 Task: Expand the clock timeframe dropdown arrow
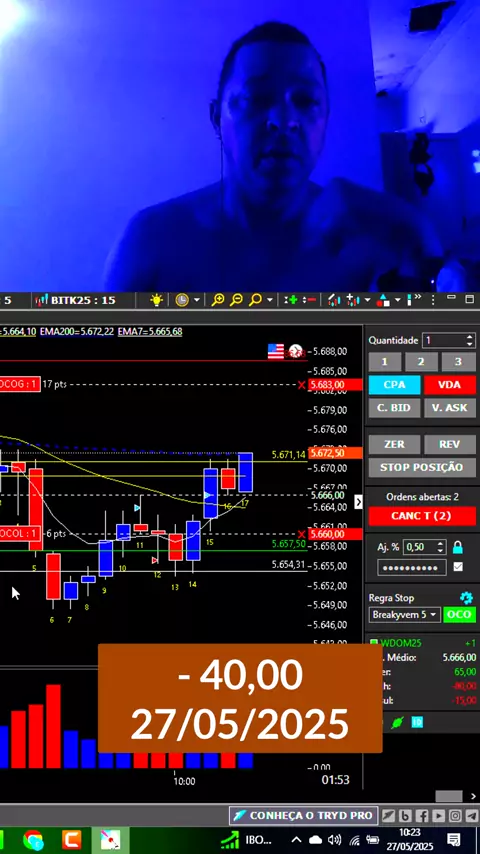(197, 300)
